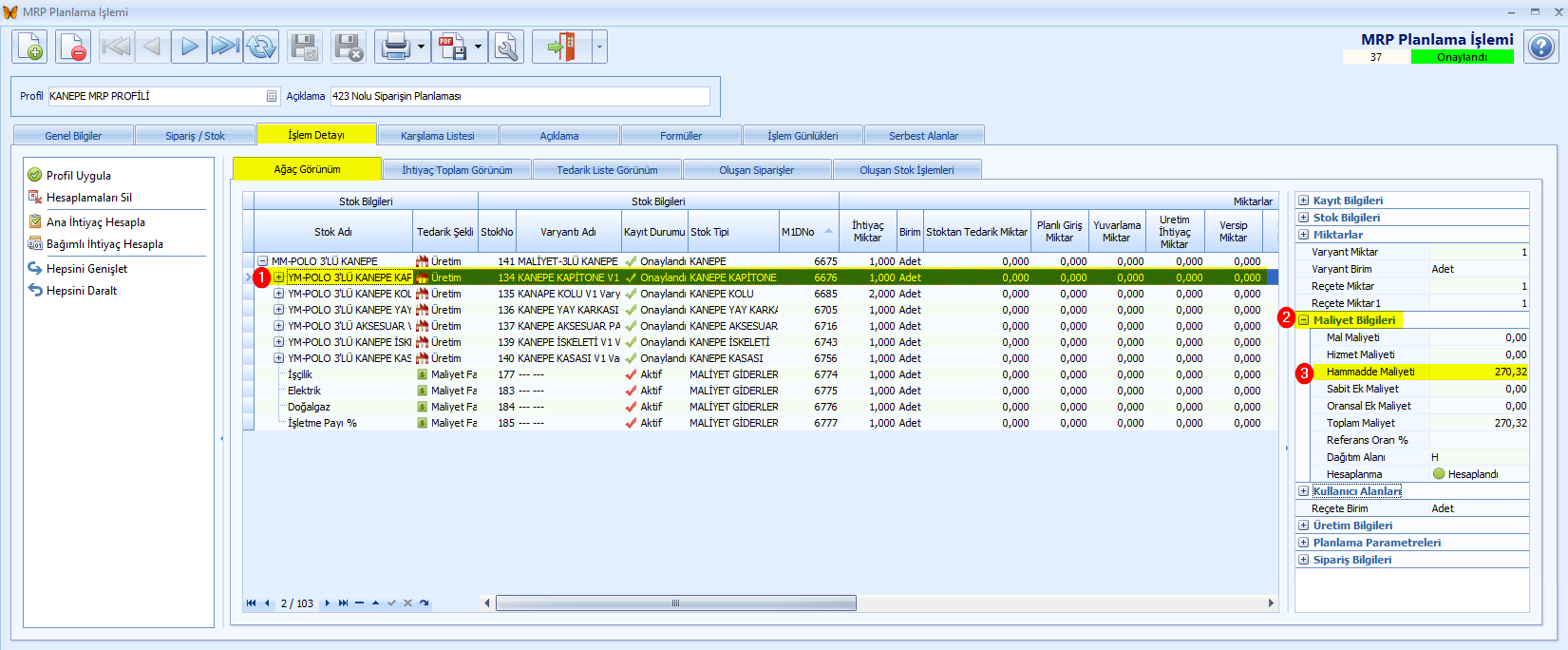This screenshot has width=1568, height=650.
Task: Go to first row in grid navigator
Action: click(251, 602)
